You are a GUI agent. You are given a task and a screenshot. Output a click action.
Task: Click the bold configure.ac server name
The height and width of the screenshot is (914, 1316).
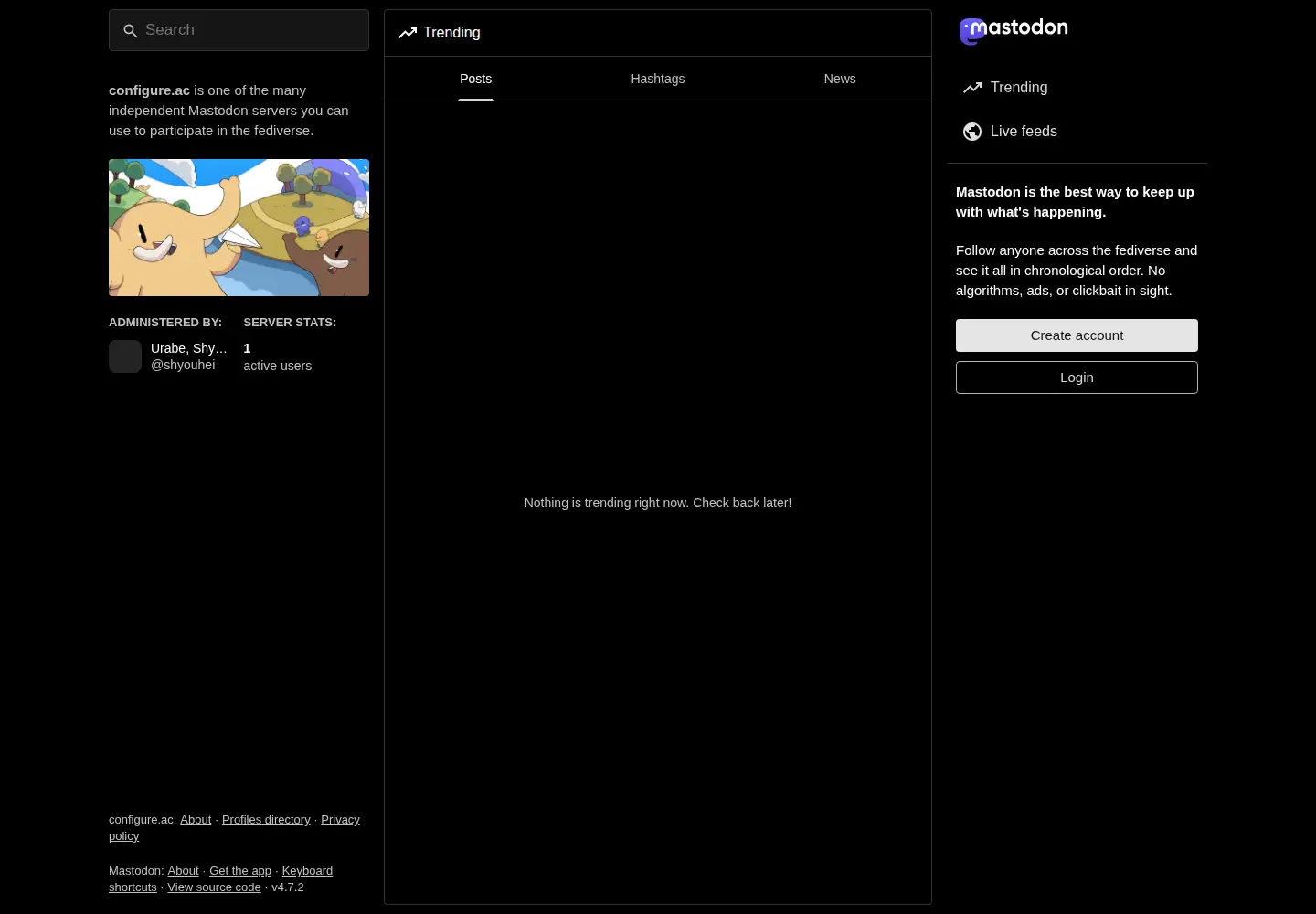[x=149, y=90]
